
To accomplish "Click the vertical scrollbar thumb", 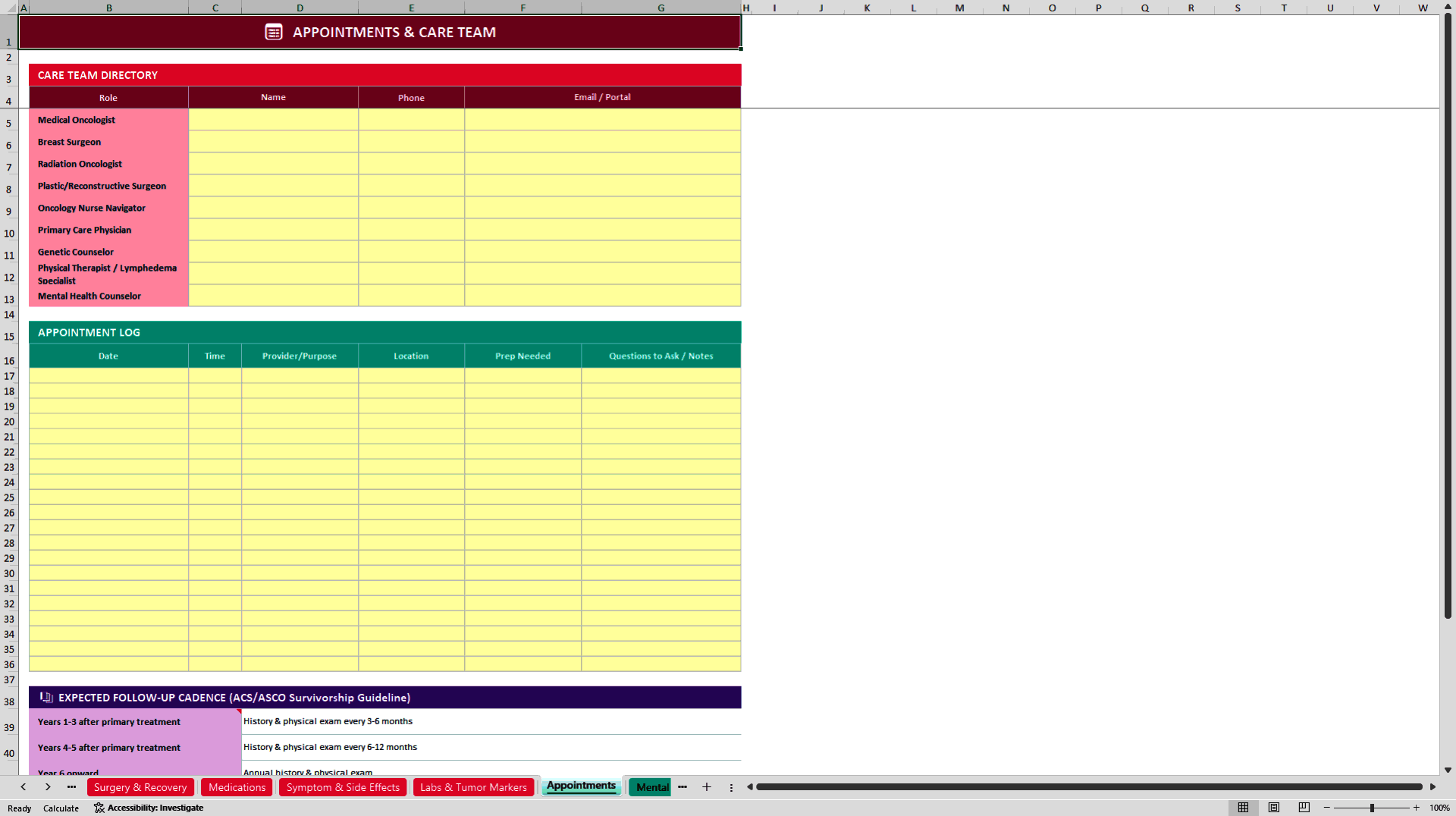I will click(1448, 315).
